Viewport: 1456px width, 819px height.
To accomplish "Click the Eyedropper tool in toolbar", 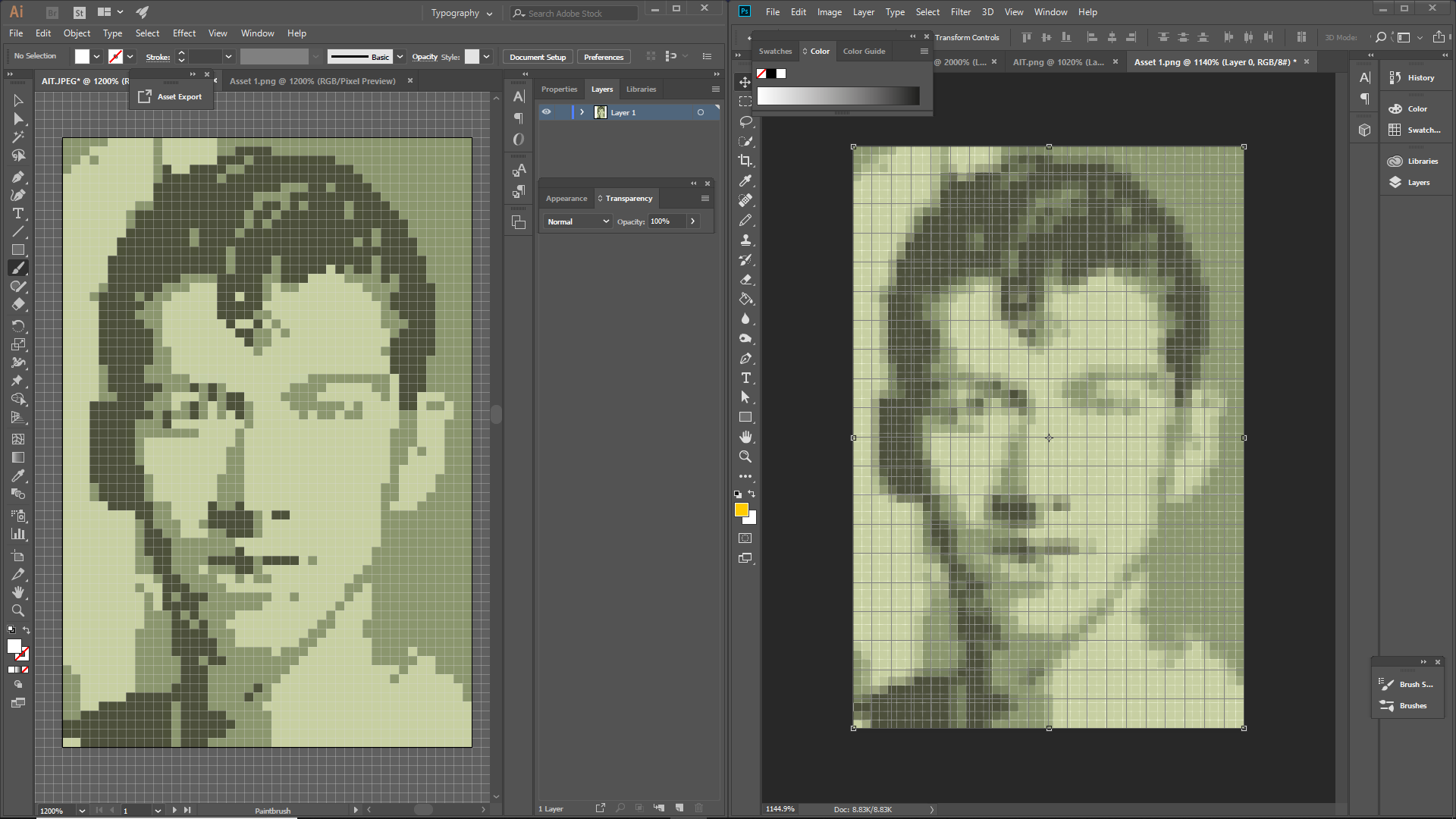I will 18,475.
